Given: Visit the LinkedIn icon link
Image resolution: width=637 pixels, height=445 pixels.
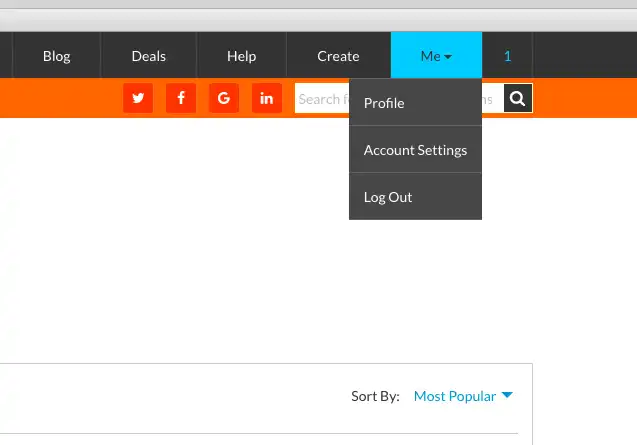Looking at the screenshot, I should click(267, 98).
